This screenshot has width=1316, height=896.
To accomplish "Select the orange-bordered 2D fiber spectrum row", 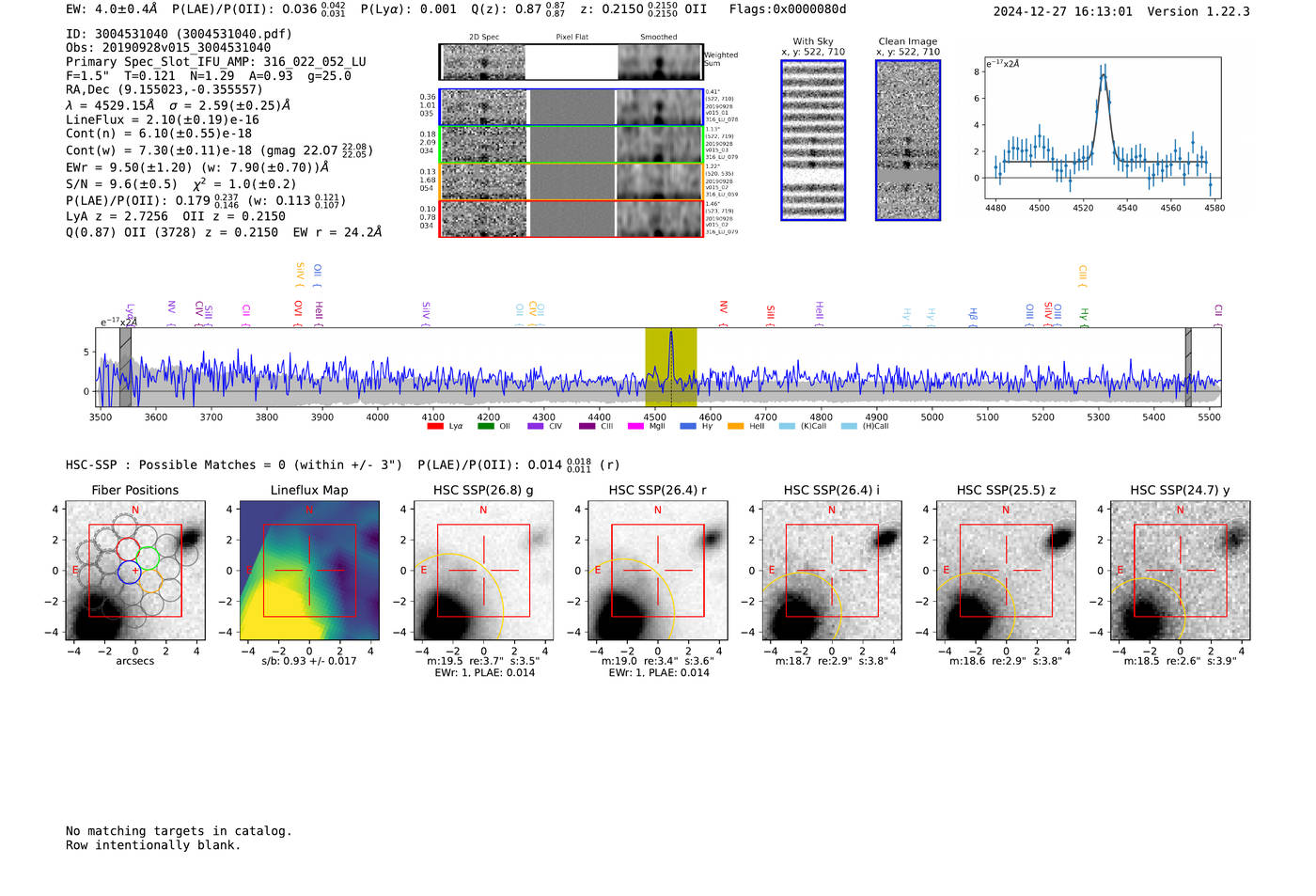I will point(571,181).
